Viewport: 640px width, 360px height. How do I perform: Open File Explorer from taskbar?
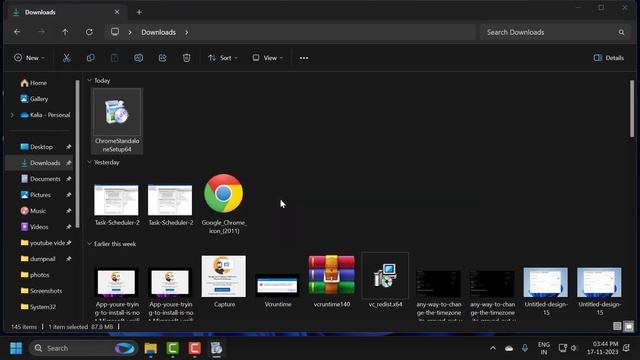[x=151, y=348]
